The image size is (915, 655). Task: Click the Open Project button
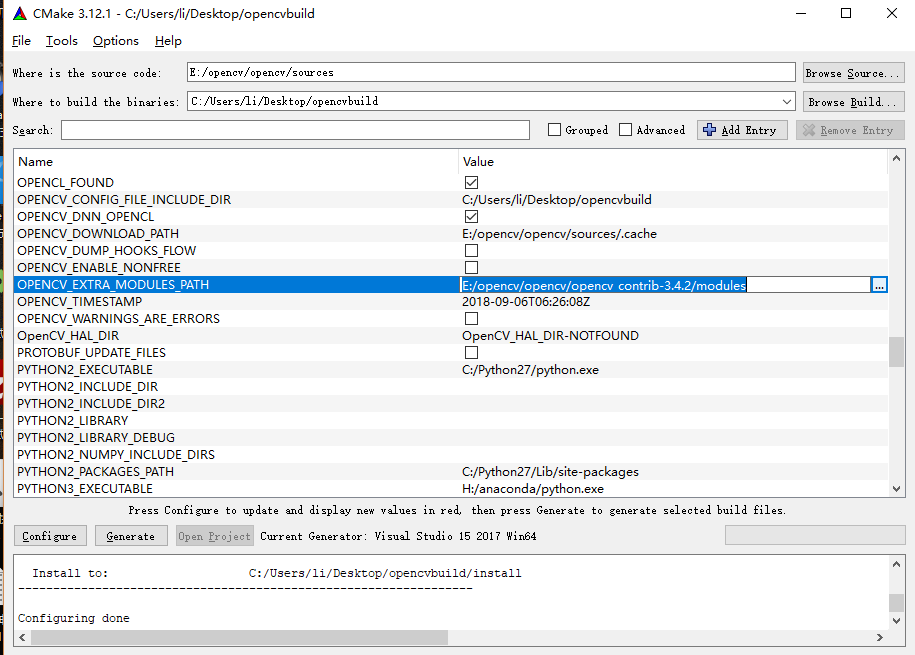tap(215, 536)
